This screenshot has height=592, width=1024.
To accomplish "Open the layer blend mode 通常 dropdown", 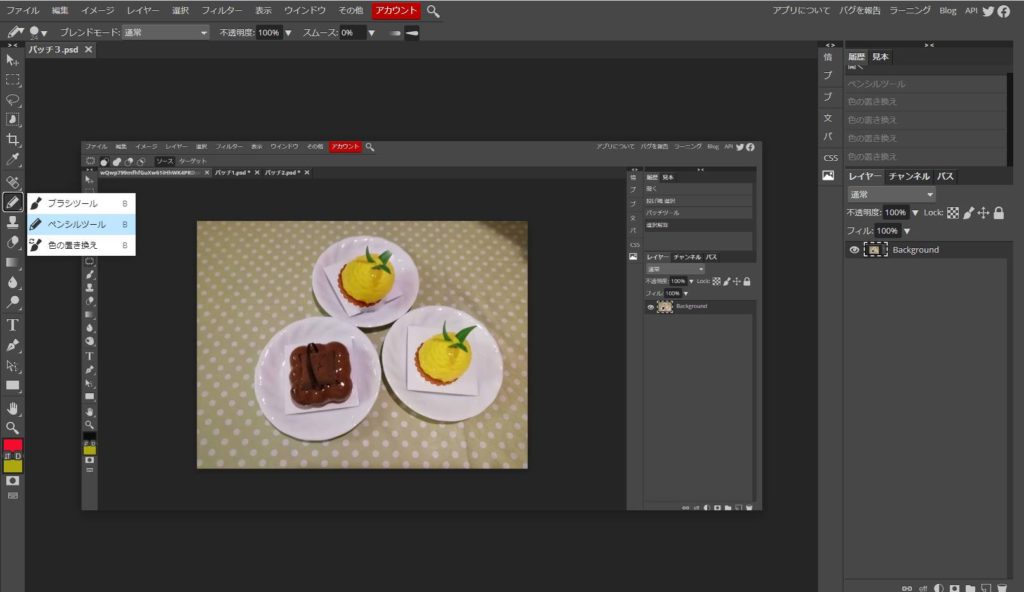I will pos(890,194).
